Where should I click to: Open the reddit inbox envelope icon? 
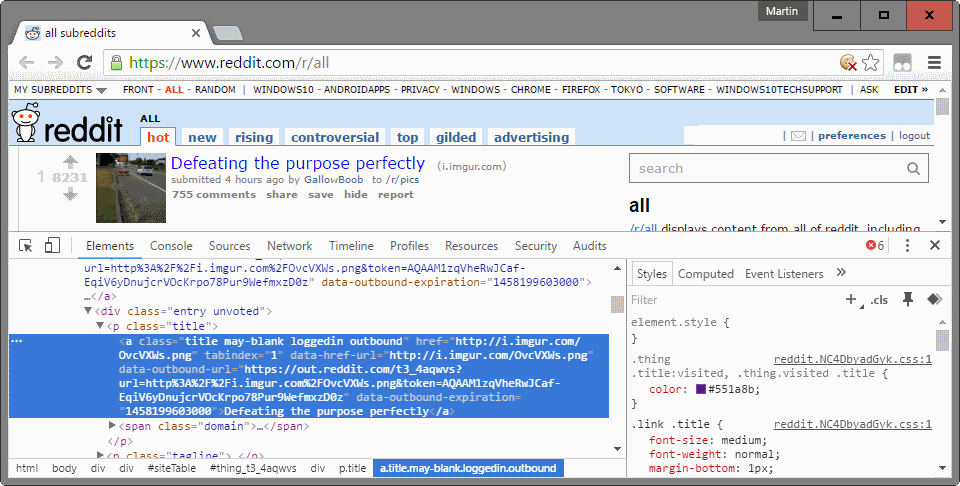tap(799, 136)
